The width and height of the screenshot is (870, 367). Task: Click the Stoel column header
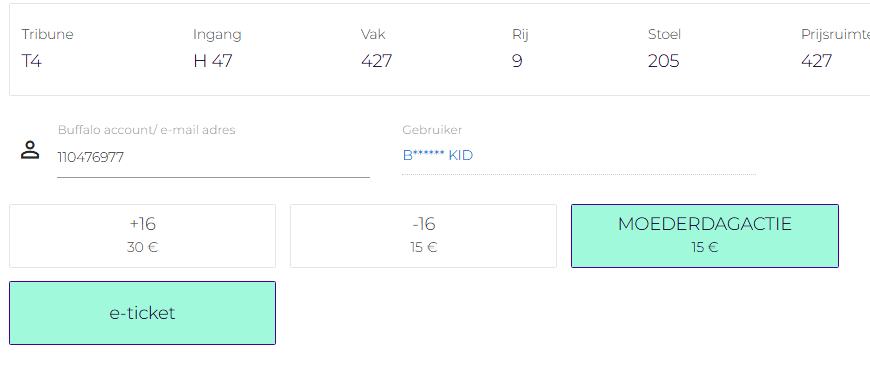click(665, 34)
